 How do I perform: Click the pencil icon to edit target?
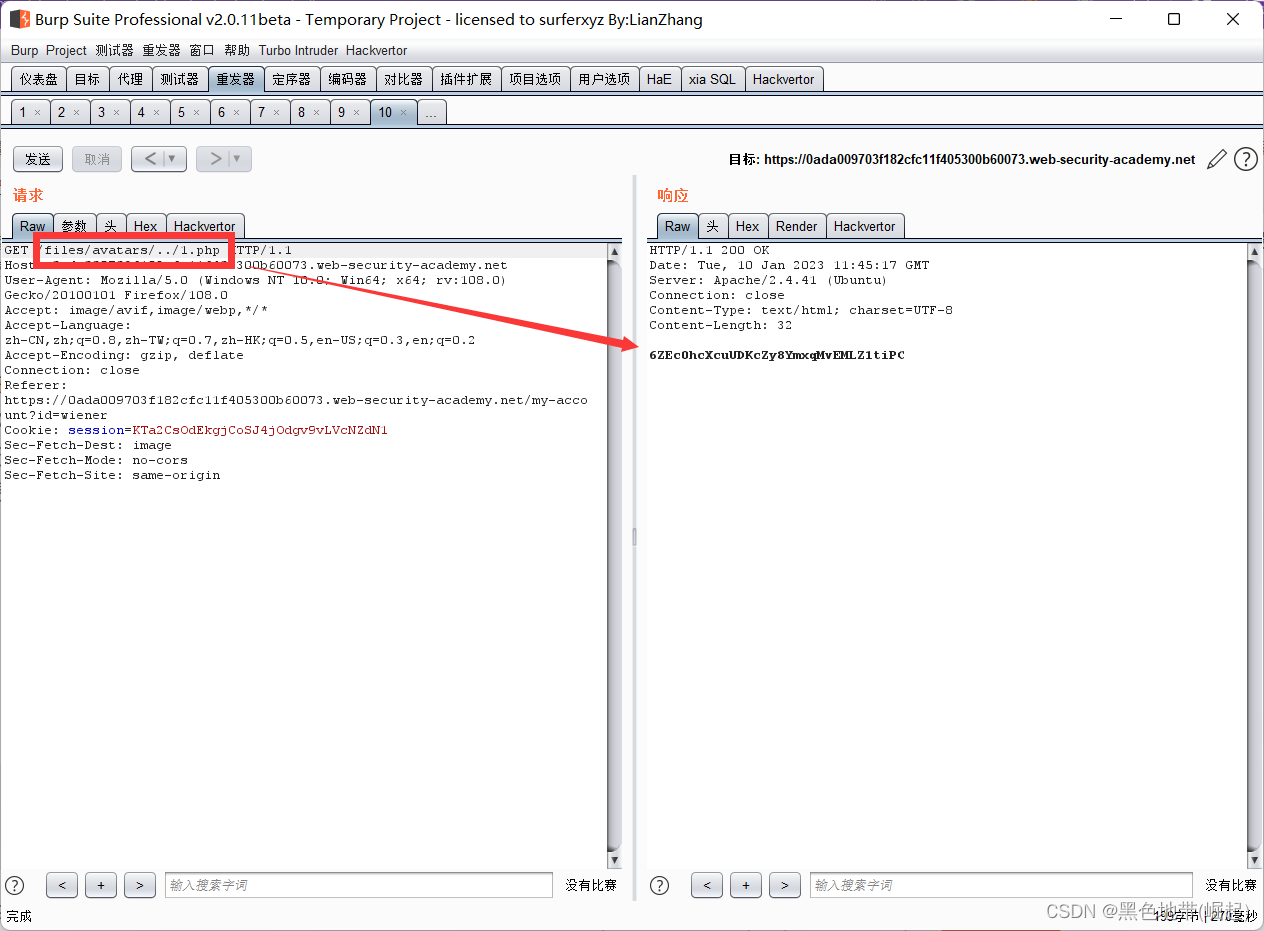point(1217,159)
